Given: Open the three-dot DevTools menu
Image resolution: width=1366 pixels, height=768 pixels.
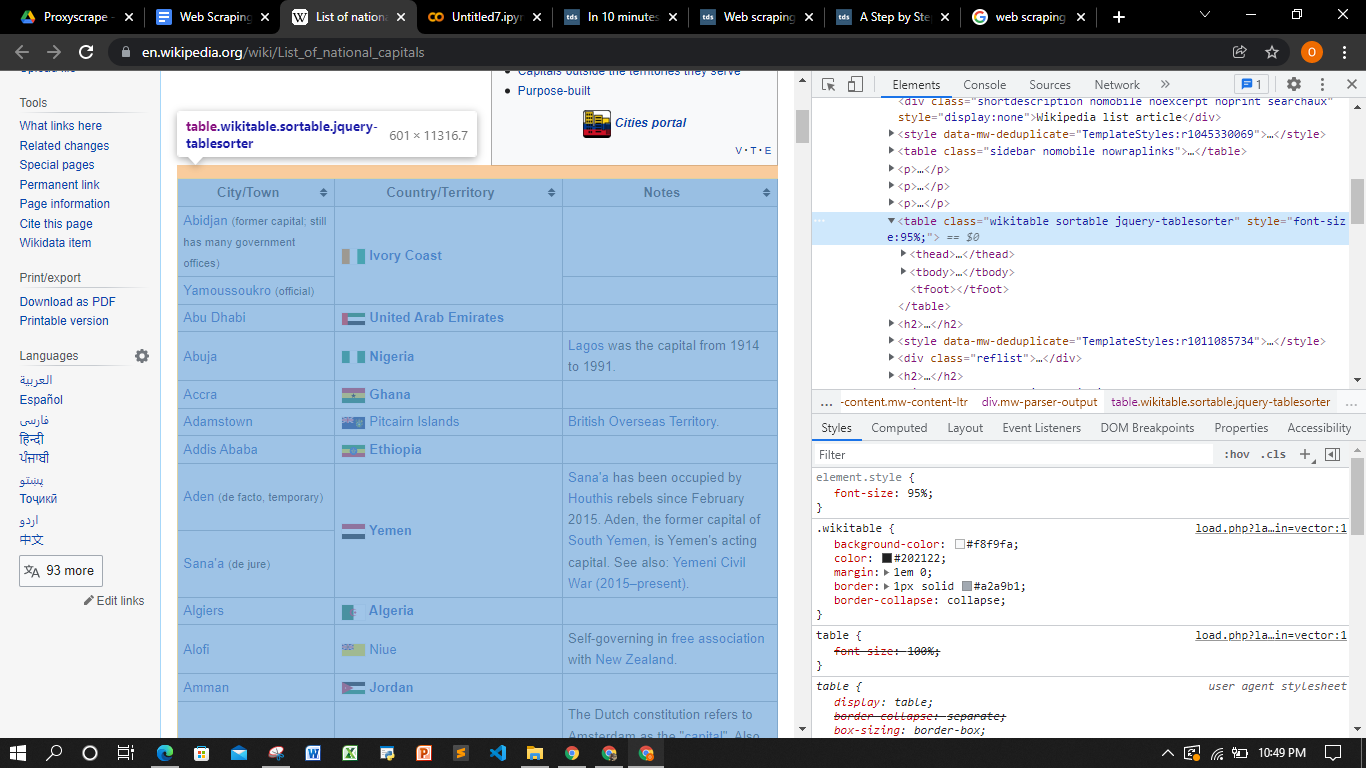Looking at the screenshot, I should click(1322, 84).
